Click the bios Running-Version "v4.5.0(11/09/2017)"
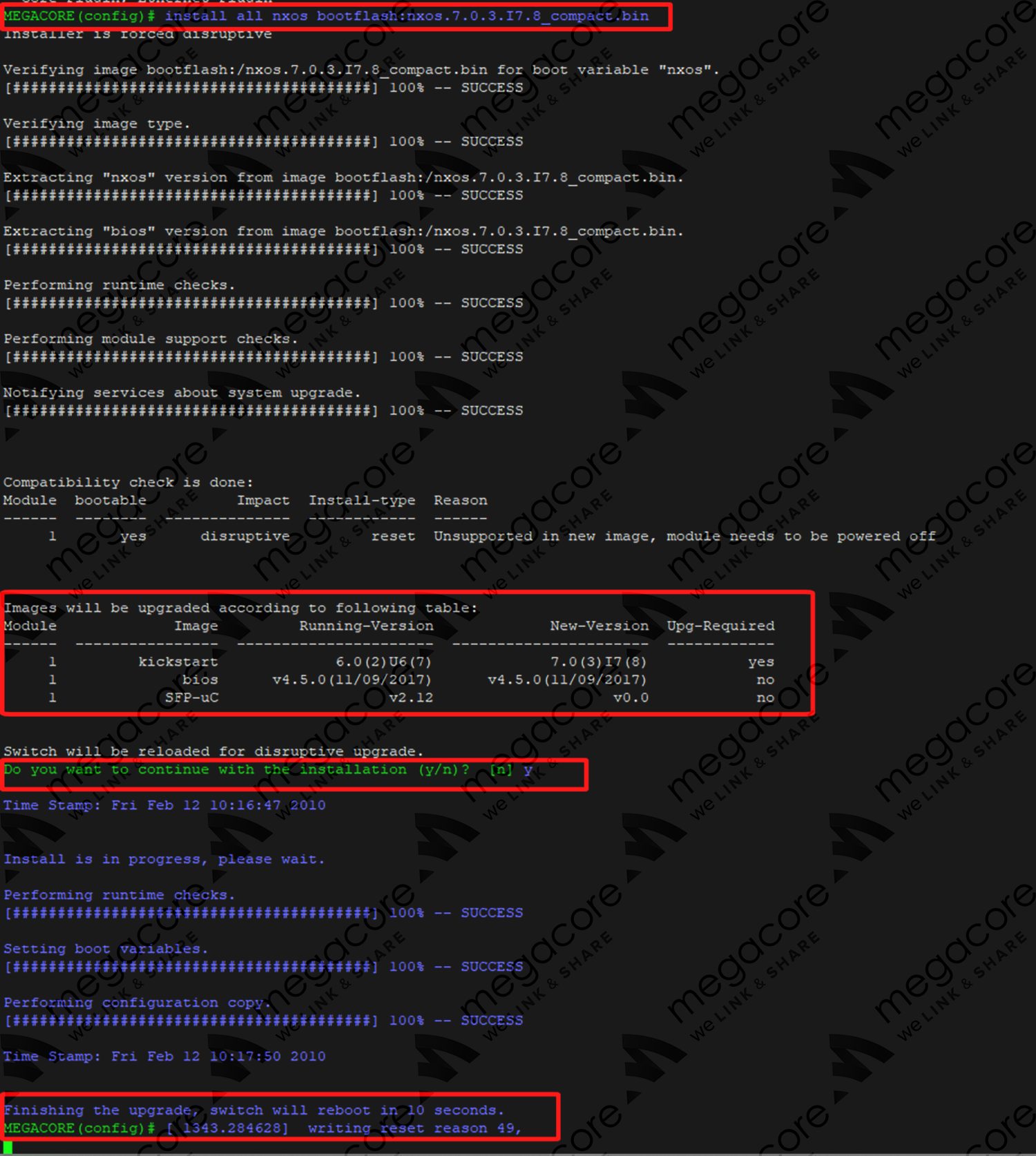Screen dimensions: 1036x1156 (x=352, y=680)
